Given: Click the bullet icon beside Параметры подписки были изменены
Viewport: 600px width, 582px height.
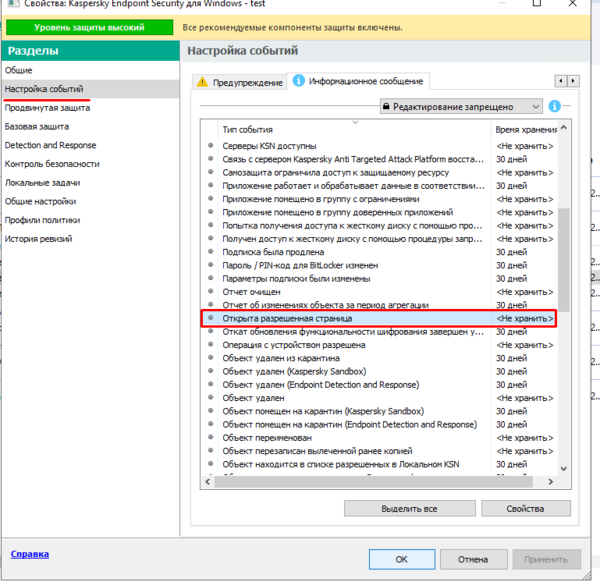Looking at the screenshot, I should pos(210,278).
